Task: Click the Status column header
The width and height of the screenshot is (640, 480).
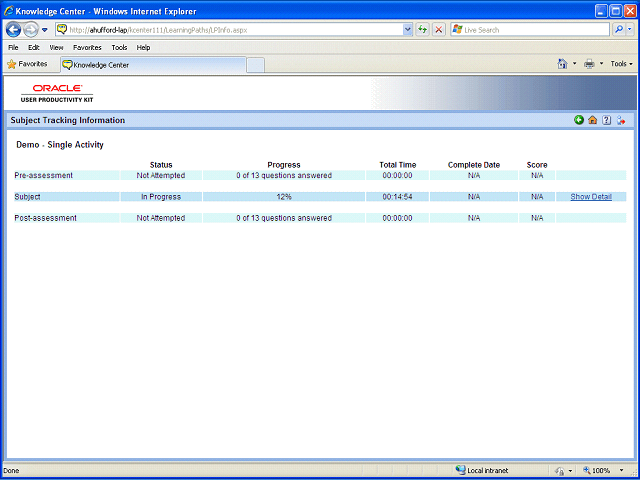Action: pyautogui.click(x=161, y=165)
